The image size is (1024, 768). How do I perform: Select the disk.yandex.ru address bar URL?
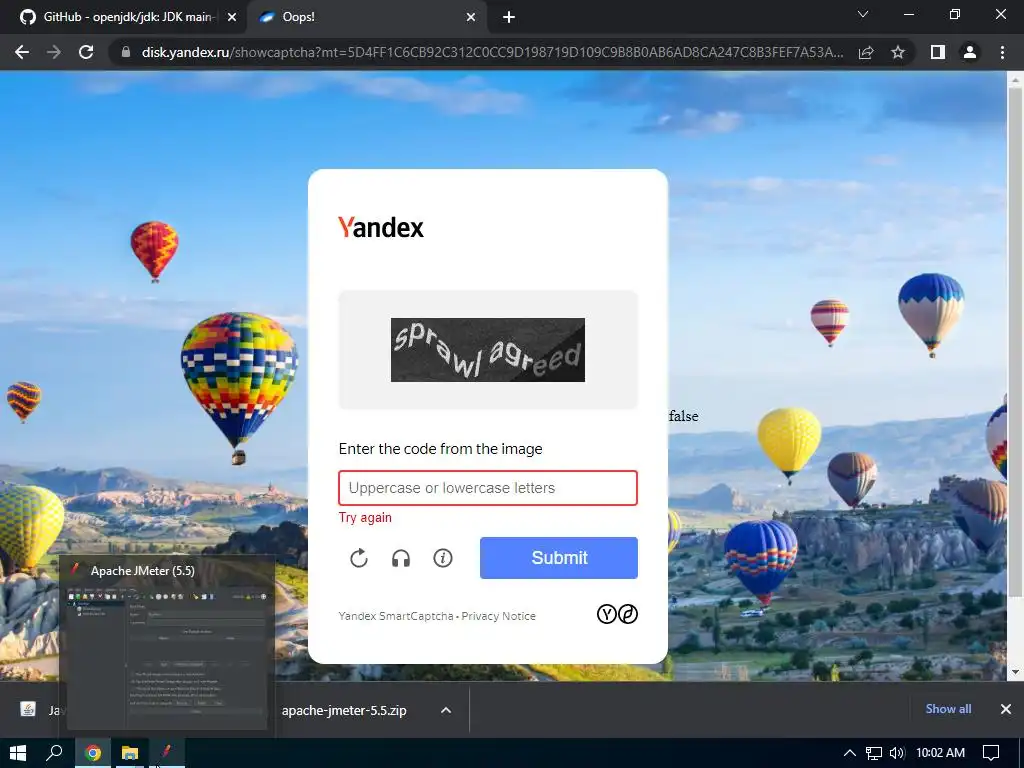tap(492, 52)
